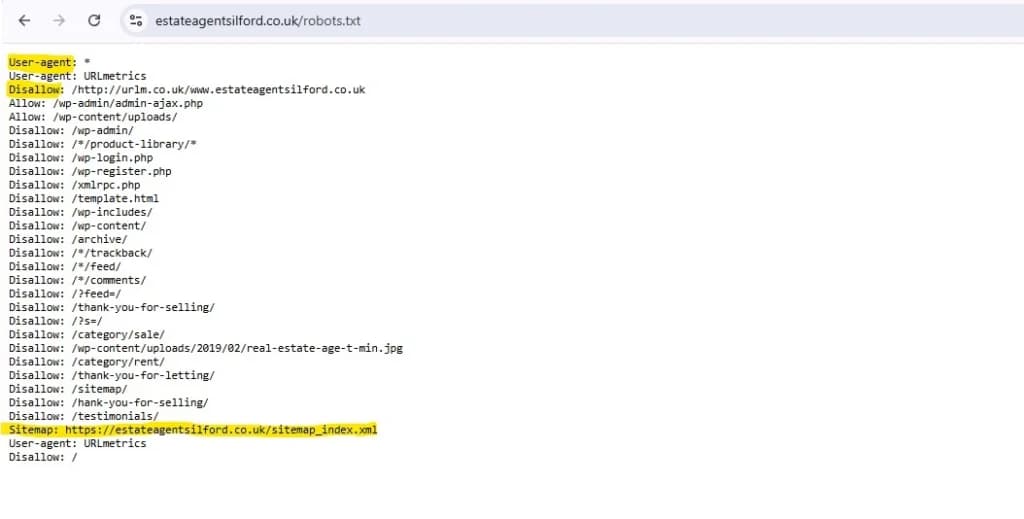1024x519 pixels.
Task: Open the site information icon
Action: 136,20
